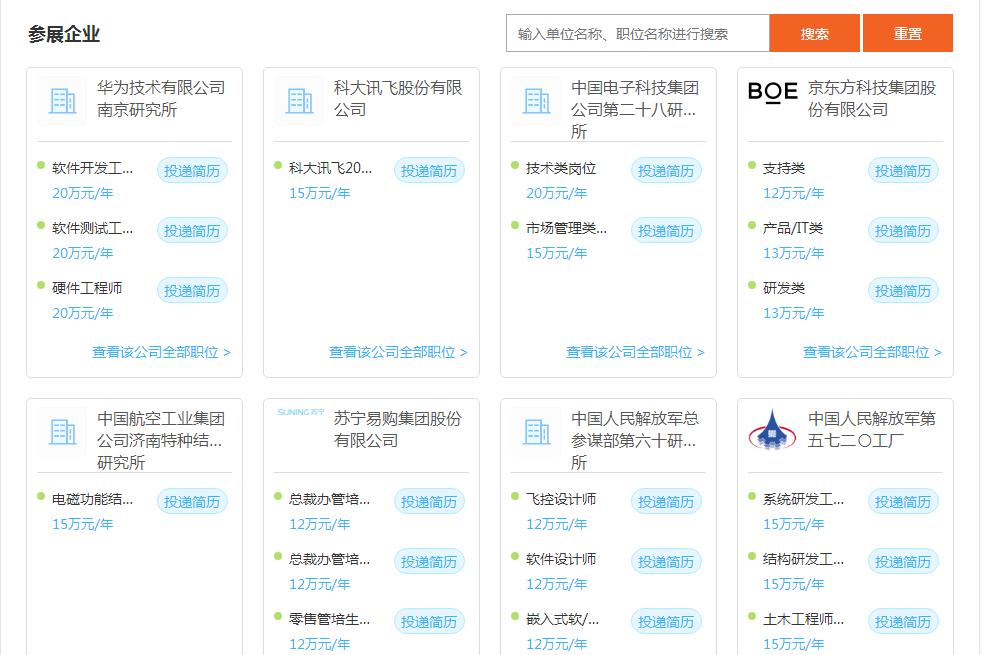Submit resume for 结构研发工... position
The height and width of the screenshot is (655, 982).
point(902,562)
